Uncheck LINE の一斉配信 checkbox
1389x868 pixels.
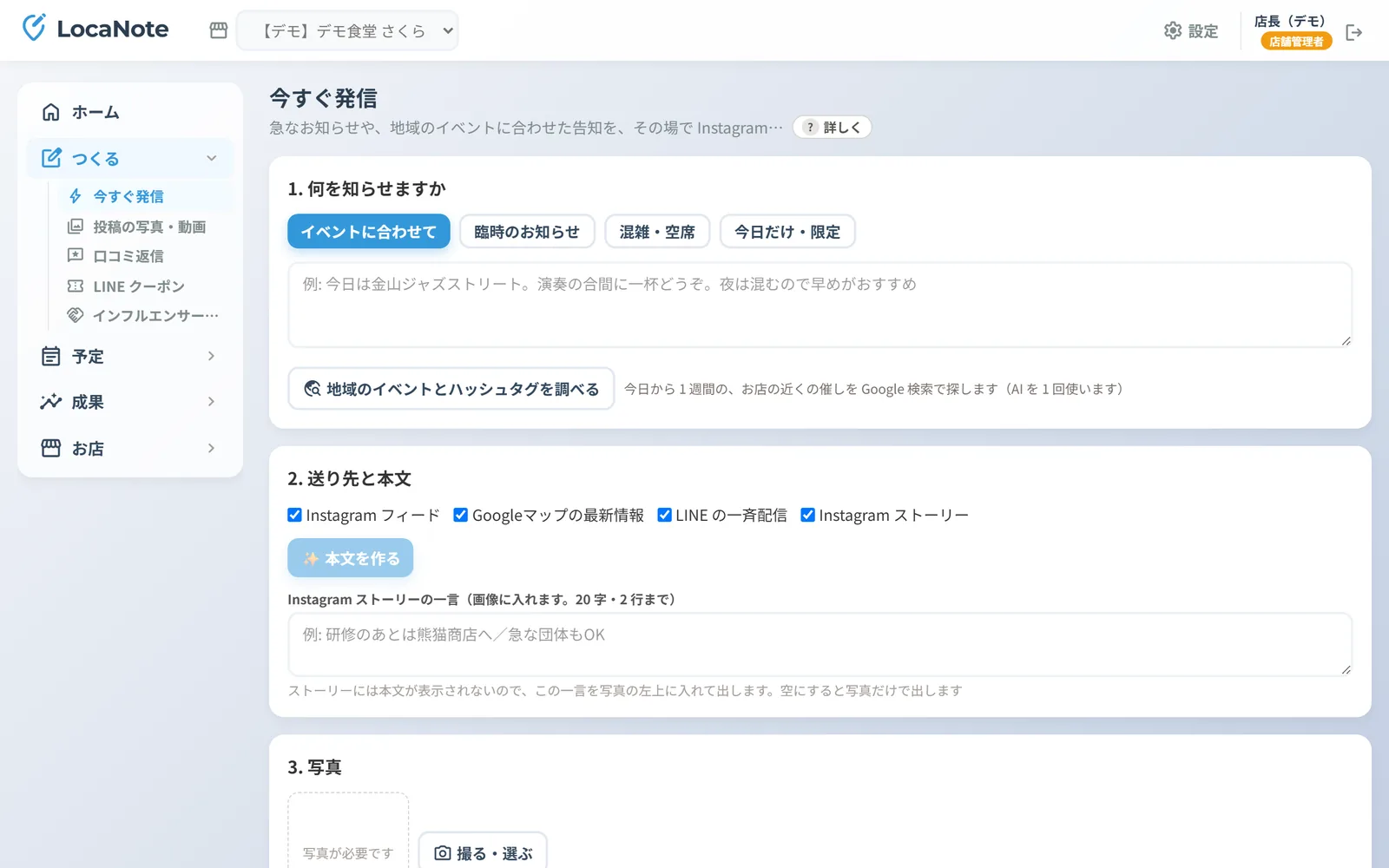coord(665,515)
